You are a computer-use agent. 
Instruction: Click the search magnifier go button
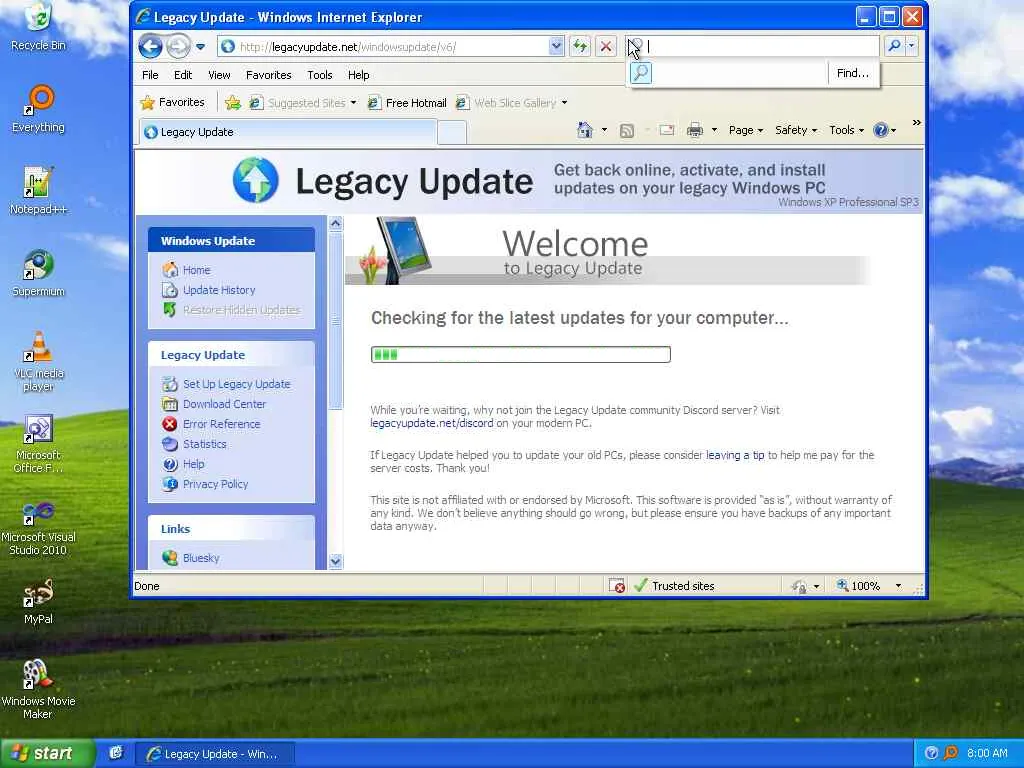894,46
